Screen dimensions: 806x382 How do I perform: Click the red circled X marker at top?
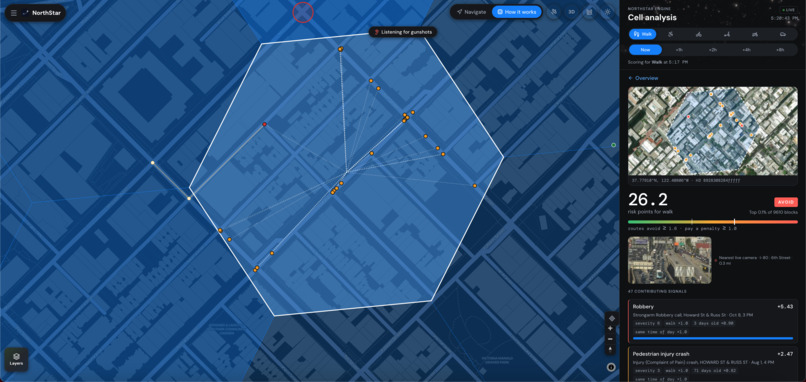(303, 12)
